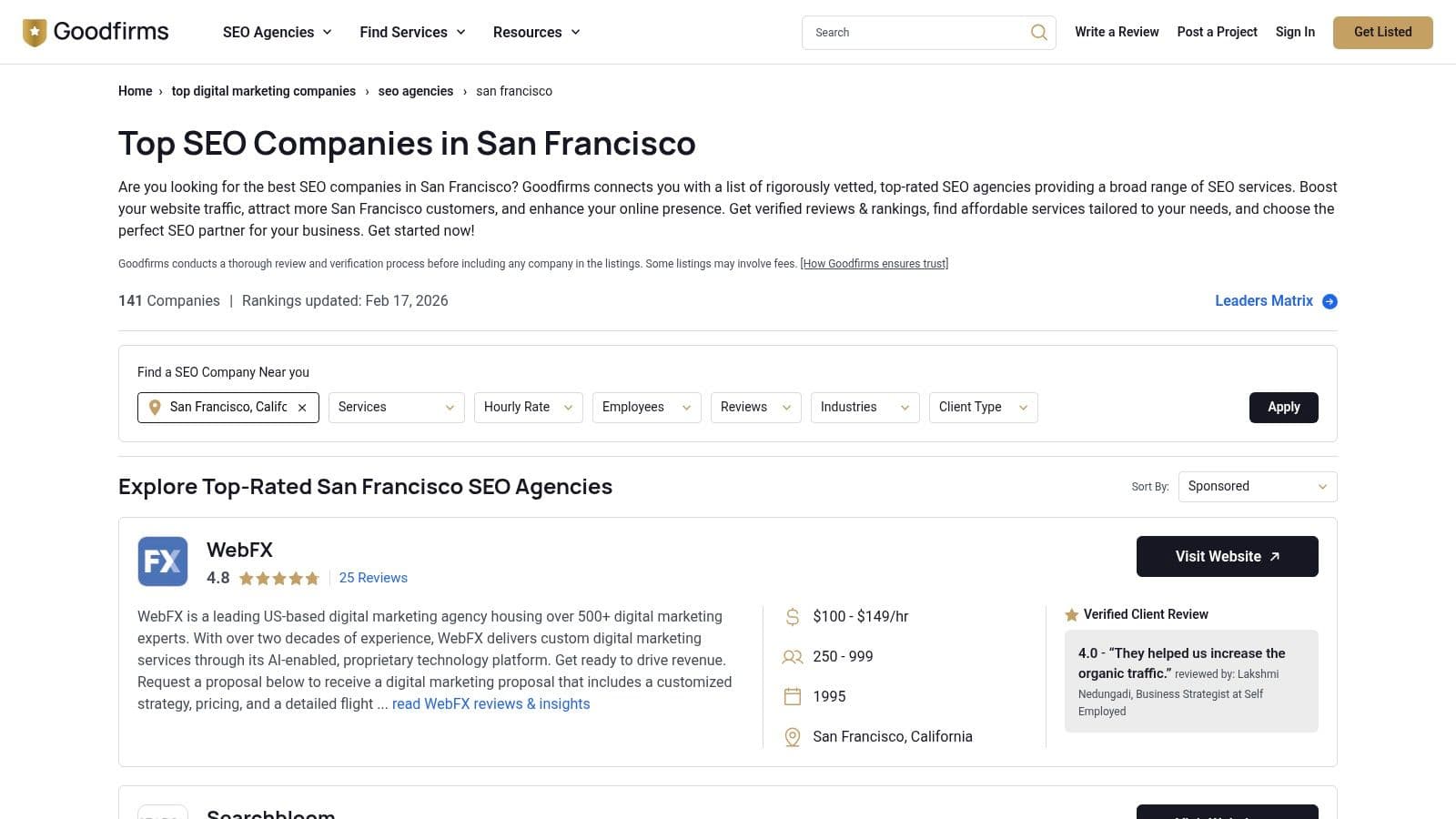Screen dimensions: 1456x819
Task: Click WebFX Visit Website button
Action: 1228,557
